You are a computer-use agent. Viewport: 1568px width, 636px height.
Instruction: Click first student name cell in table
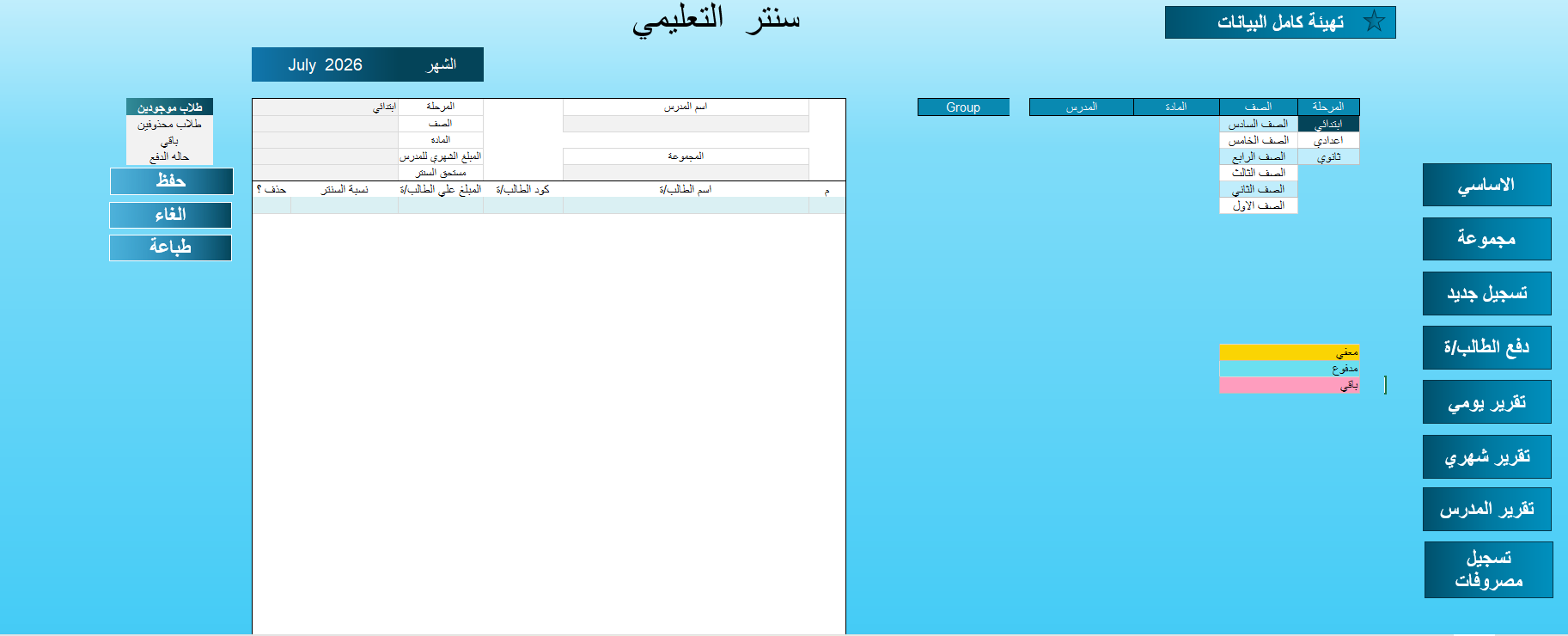click(x=686, y=205)
